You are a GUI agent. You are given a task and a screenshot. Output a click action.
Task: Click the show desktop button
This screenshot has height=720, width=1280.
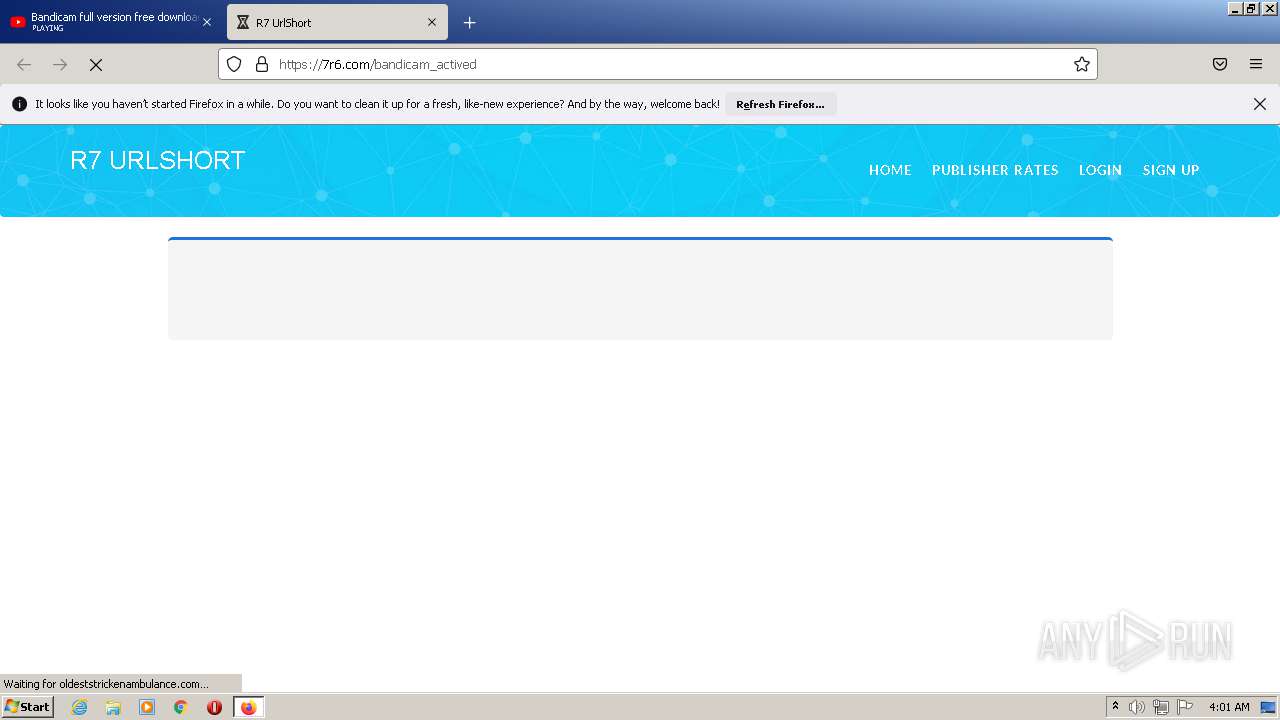click(1269, 707)
